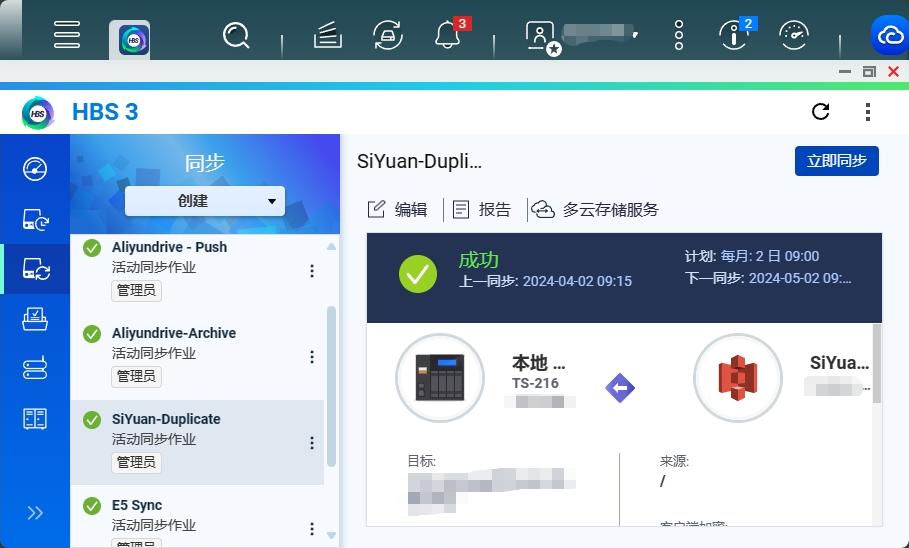Refresh the HBS 3 window
The height and width of the screenshot is (548, 909).
click(x=820, y=111)
